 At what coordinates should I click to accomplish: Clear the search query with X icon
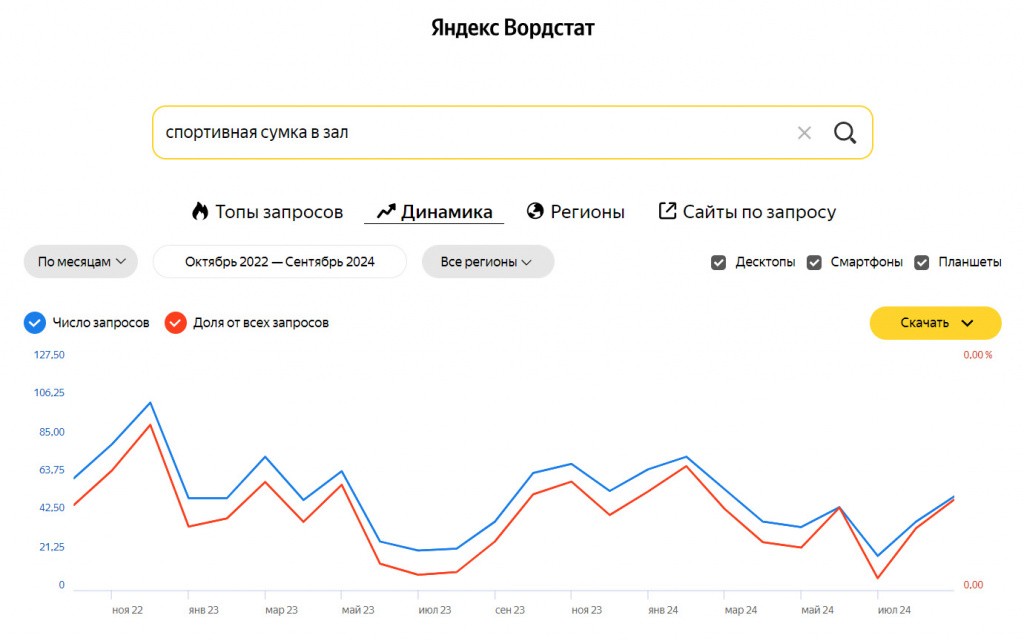804,133
